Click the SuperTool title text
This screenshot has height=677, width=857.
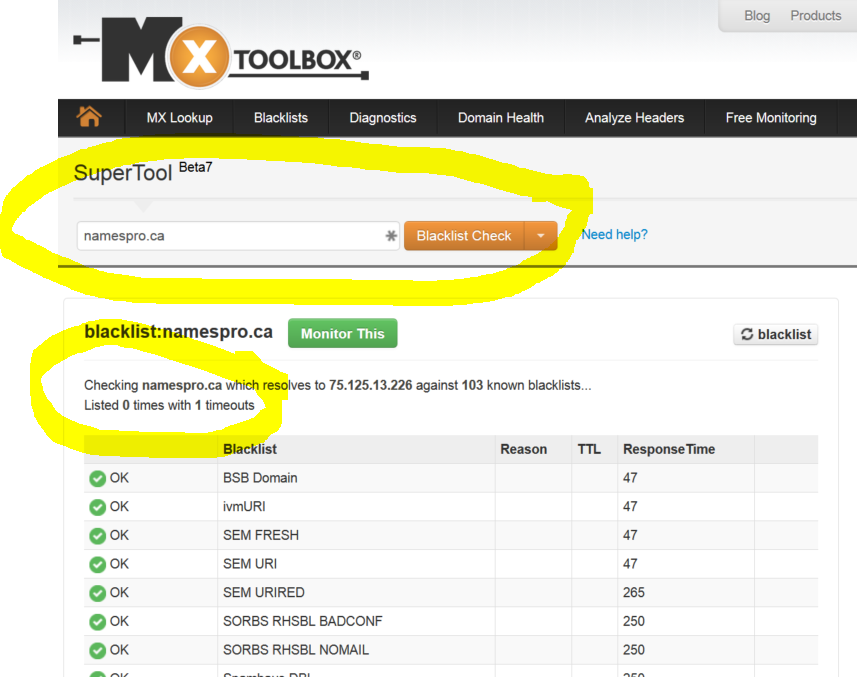[x=123, y=173]
